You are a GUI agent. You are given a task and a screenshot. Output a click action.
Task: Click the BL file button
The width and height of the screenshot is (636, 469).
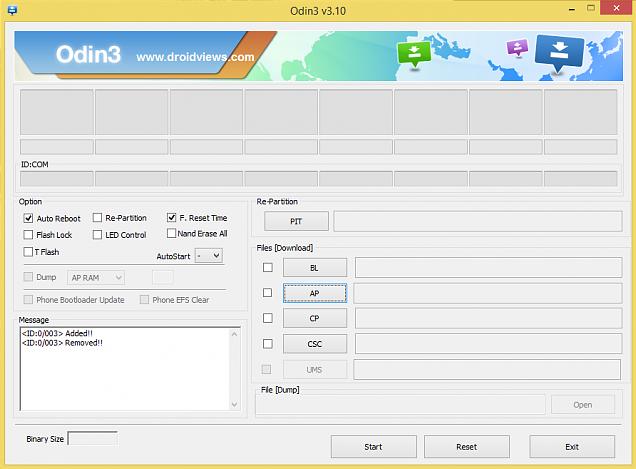pos(315,268)
